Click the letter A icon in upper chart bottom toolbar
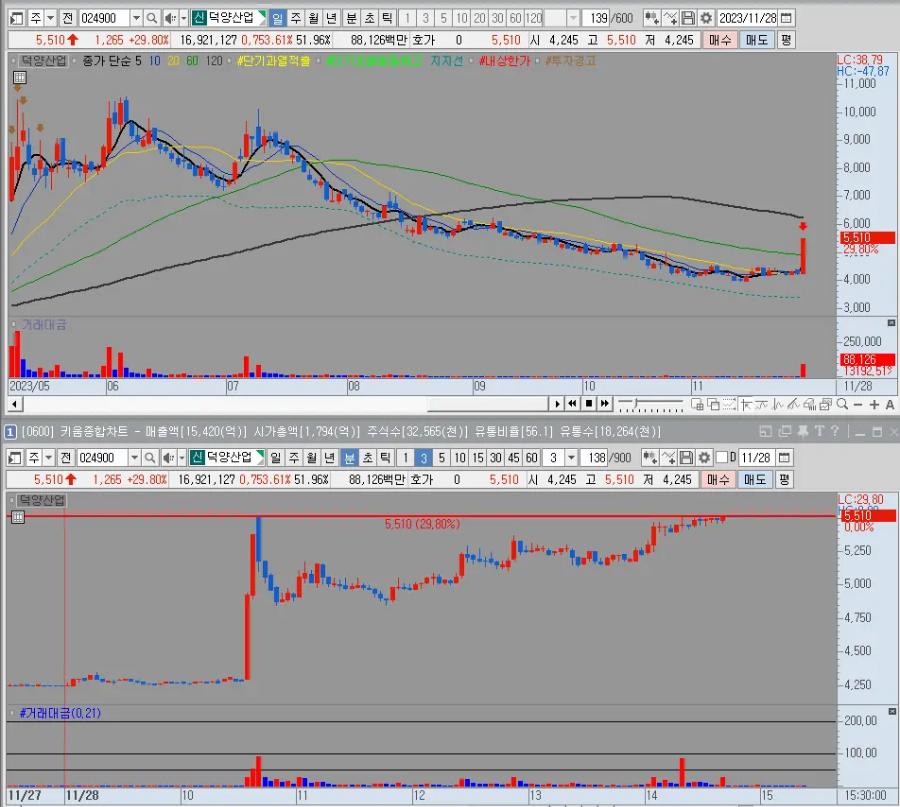900x807 pixels. coord(890,405)
